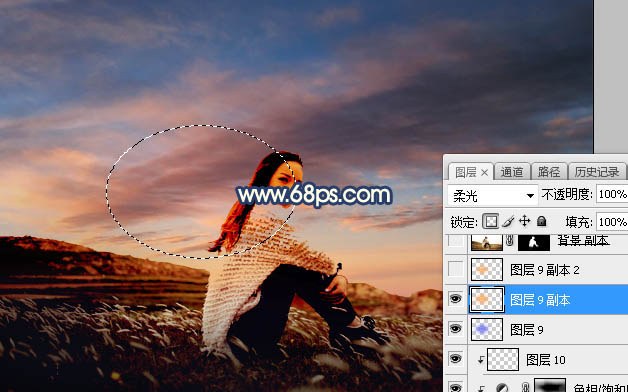Image resolution: width=628 pixels, height=392 pixels.
Task: Hide the 色相/饱和度 adjustment layer
Action: (455, 387)
